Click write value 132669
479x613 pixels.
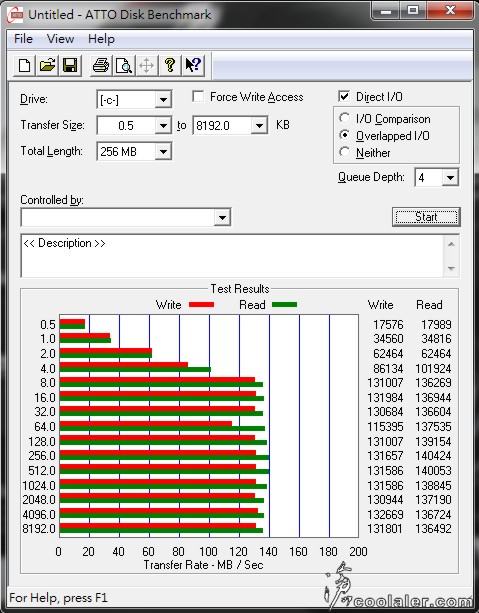(x=385, y=514)
